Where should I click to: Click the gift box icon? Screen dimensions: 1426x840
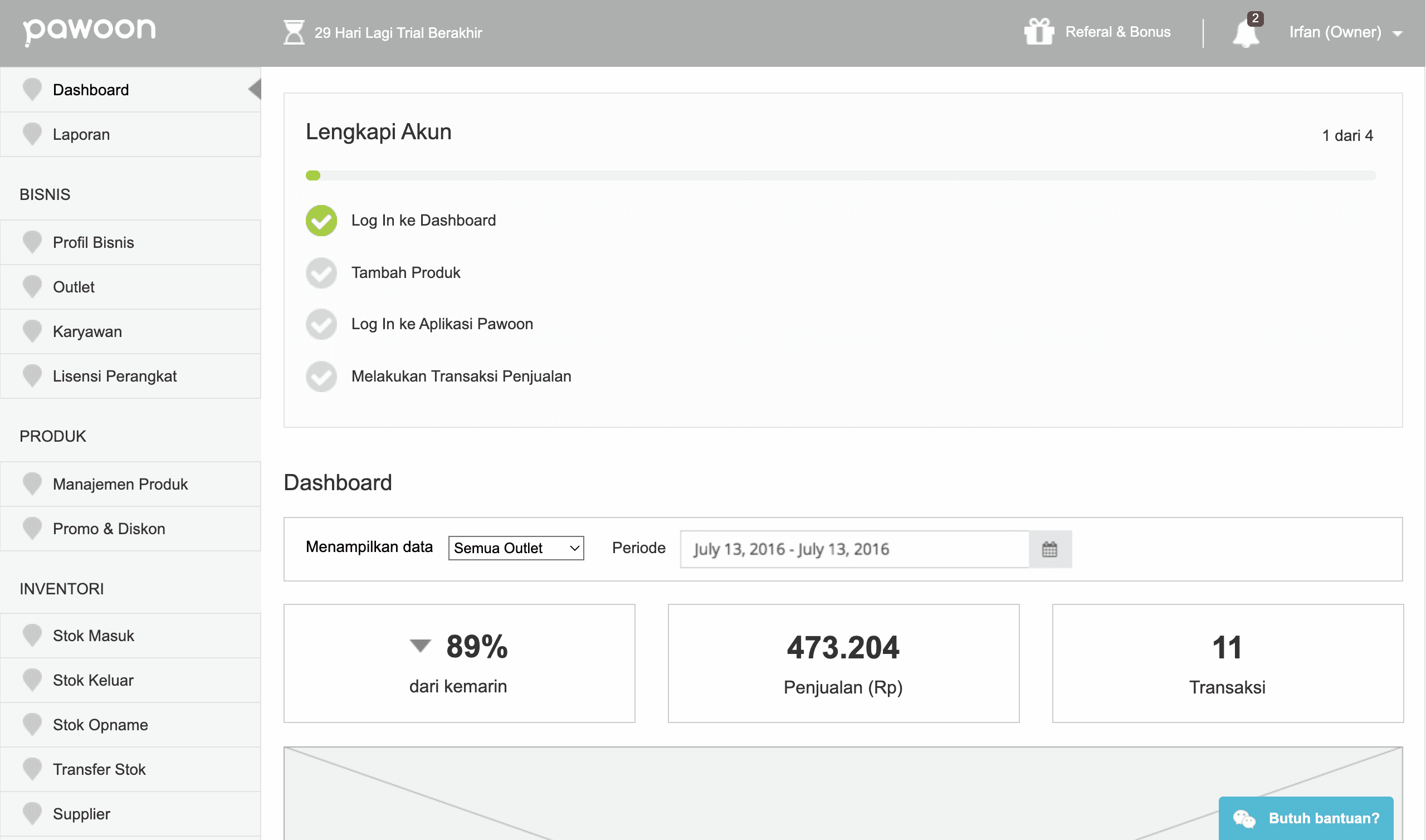[x=1039, y=31]
